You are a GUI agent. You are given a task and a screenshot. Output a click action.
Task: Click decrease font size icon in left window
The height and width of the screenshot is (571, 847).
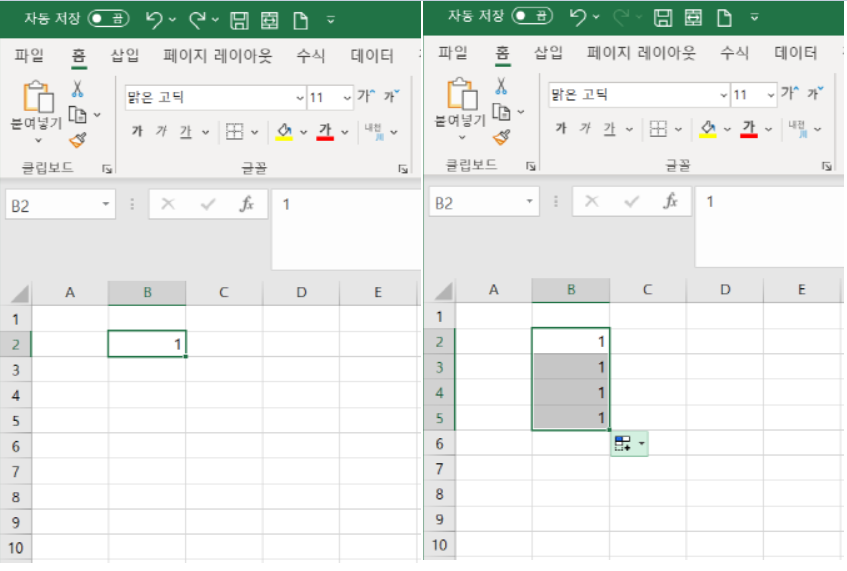pos(392,96)
